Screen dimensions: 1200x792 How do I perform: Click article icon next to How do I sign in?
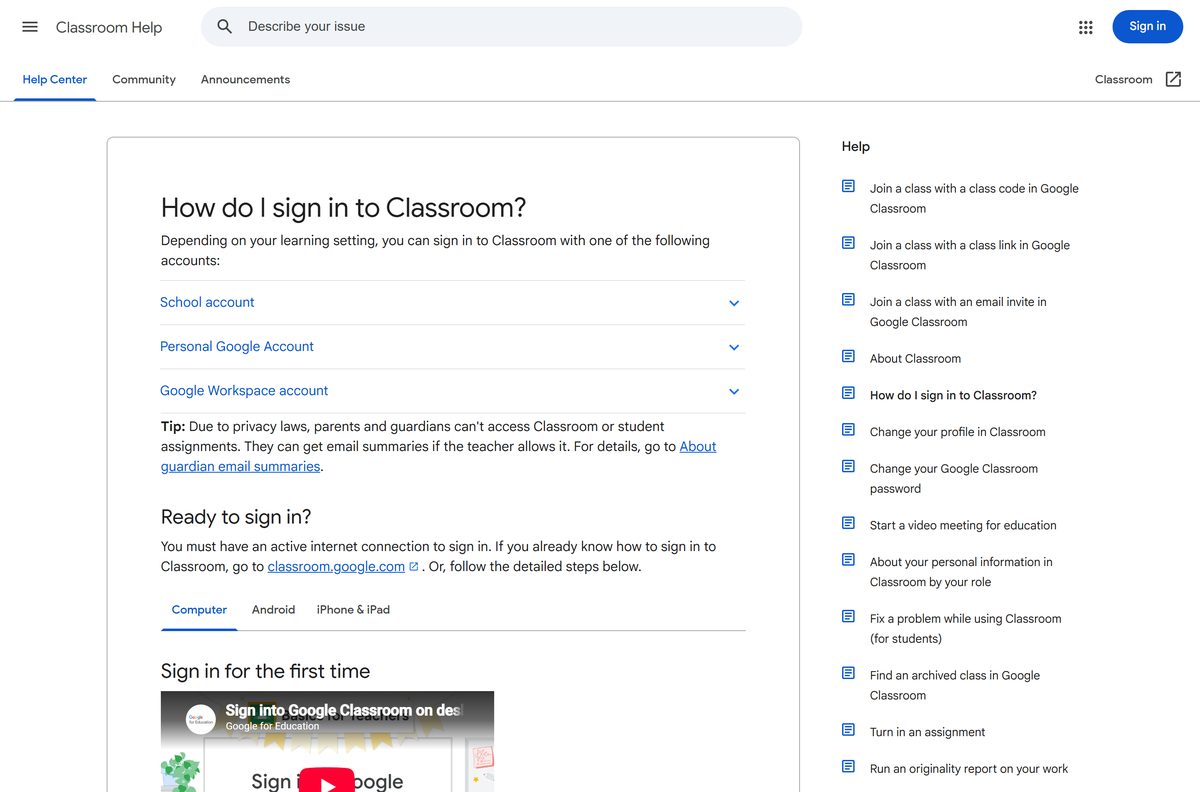pyautogui.click(x=849, y=393)
